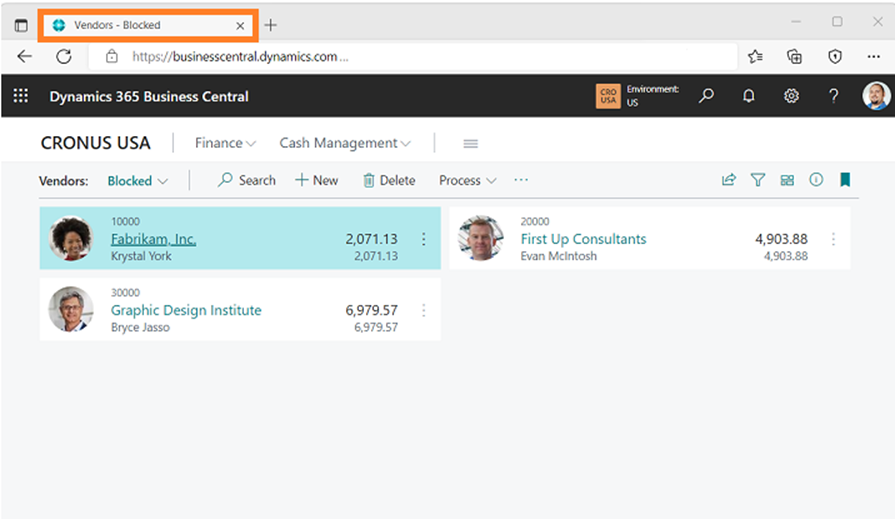
Task: Click balance 4,903.88 for First Up Consultants
Action: tap(781, 239)
